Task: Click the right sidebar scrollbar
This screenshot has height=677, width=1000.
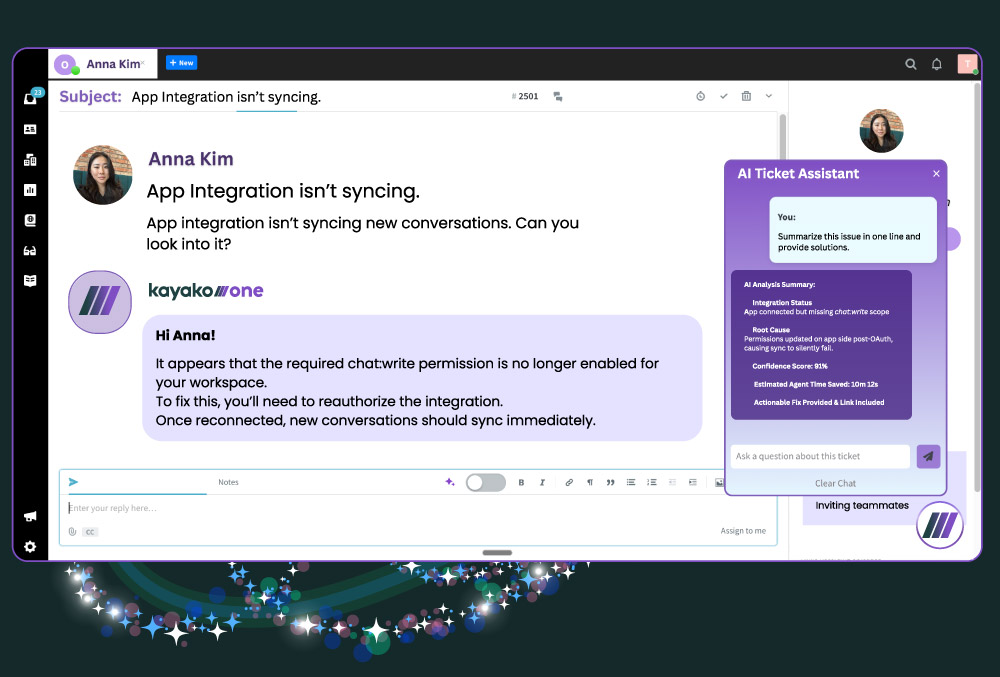Action: (x=977, y=287)
